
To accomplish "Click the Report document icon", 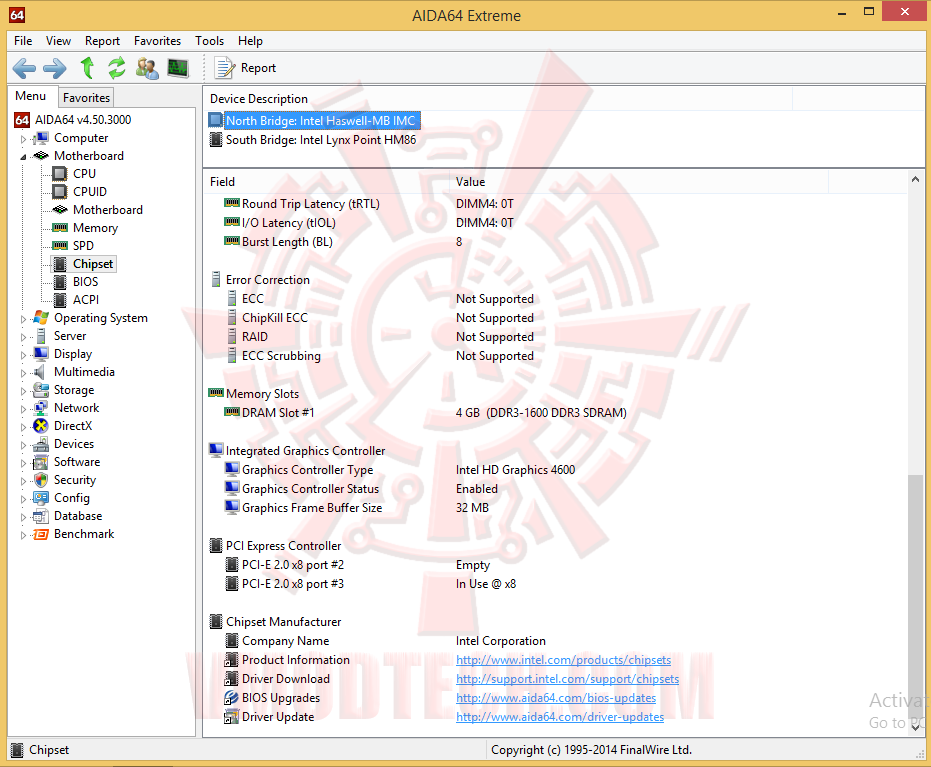I will [x=224, y=68].
